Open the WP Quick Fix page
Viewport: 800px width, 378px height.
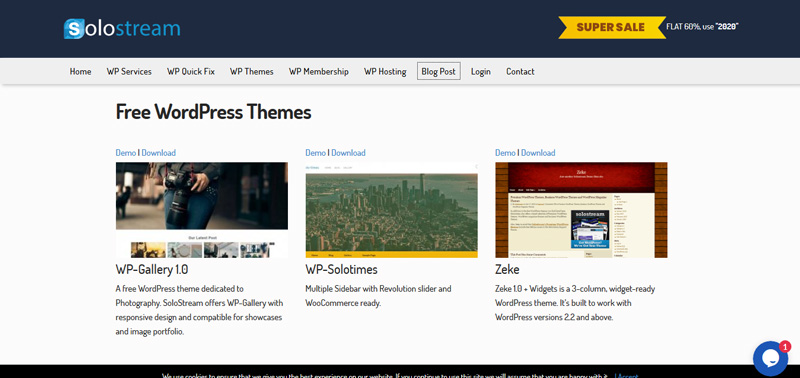pos(191,71)
